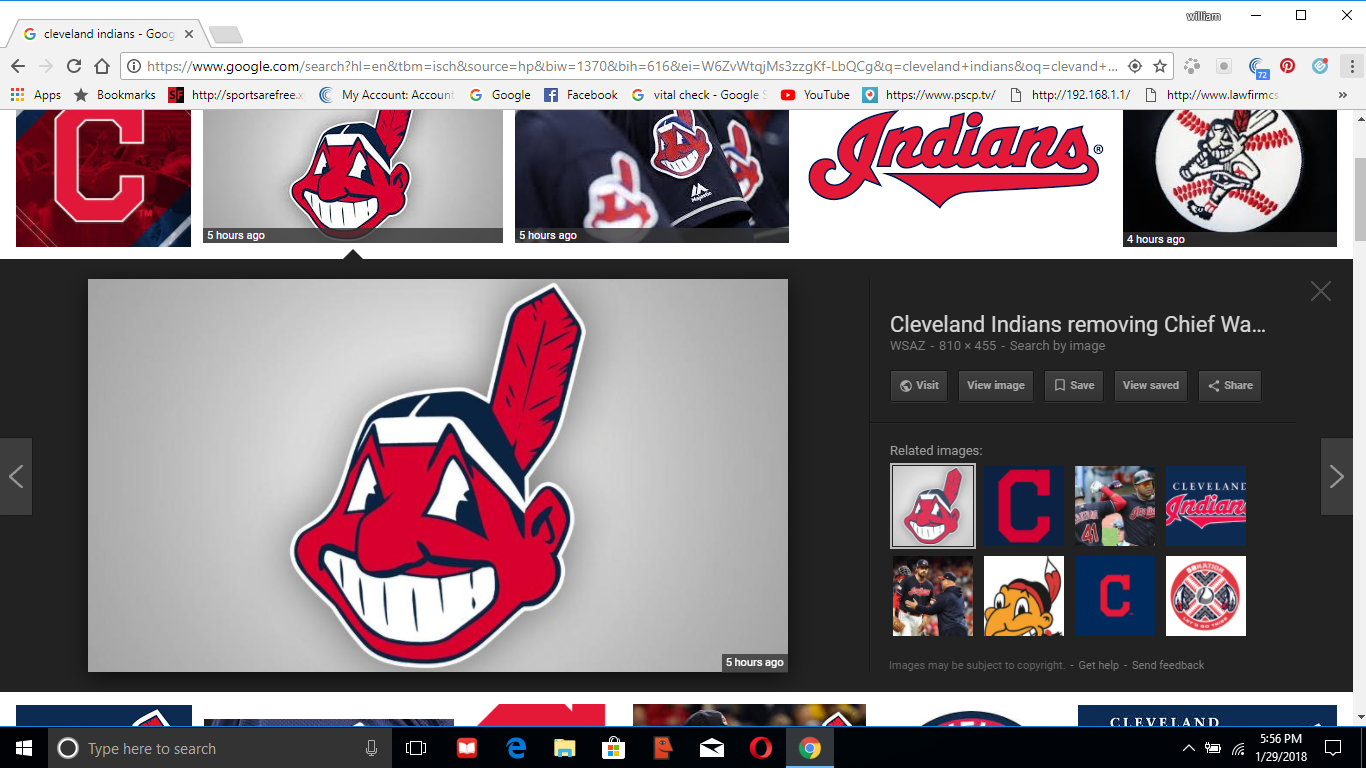Select the yellow cartoon mascot related thumbnail

[1024, 596]
